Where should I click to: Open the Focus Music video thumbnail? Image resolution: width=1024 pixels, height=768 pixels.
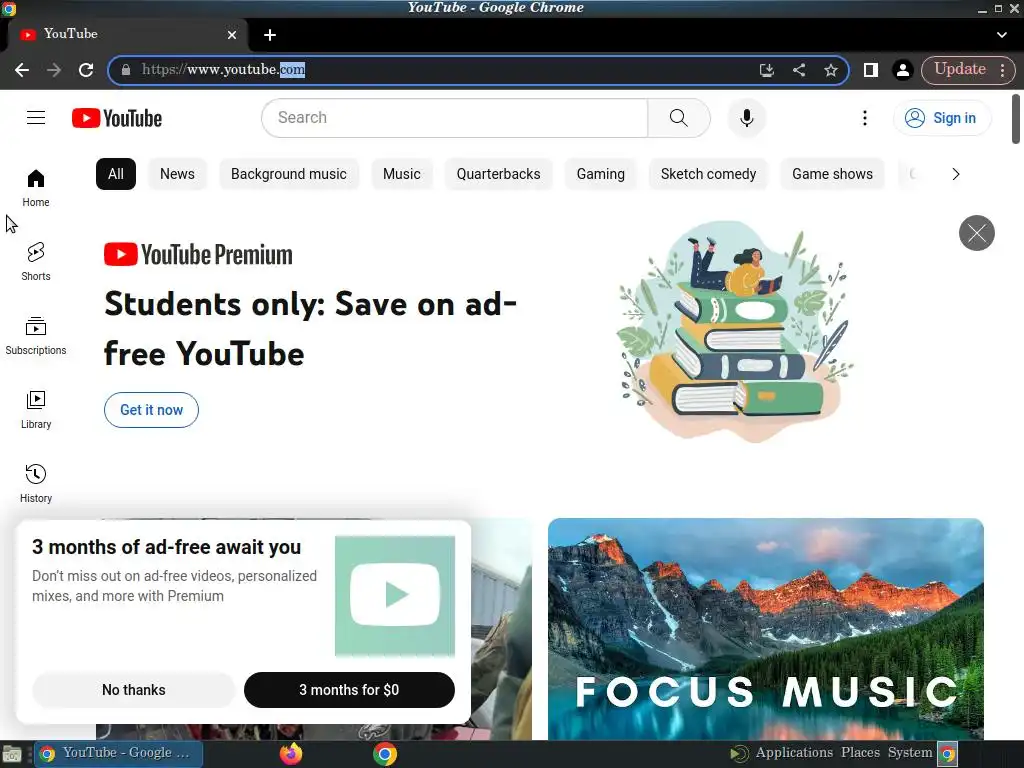pos(766,629)
